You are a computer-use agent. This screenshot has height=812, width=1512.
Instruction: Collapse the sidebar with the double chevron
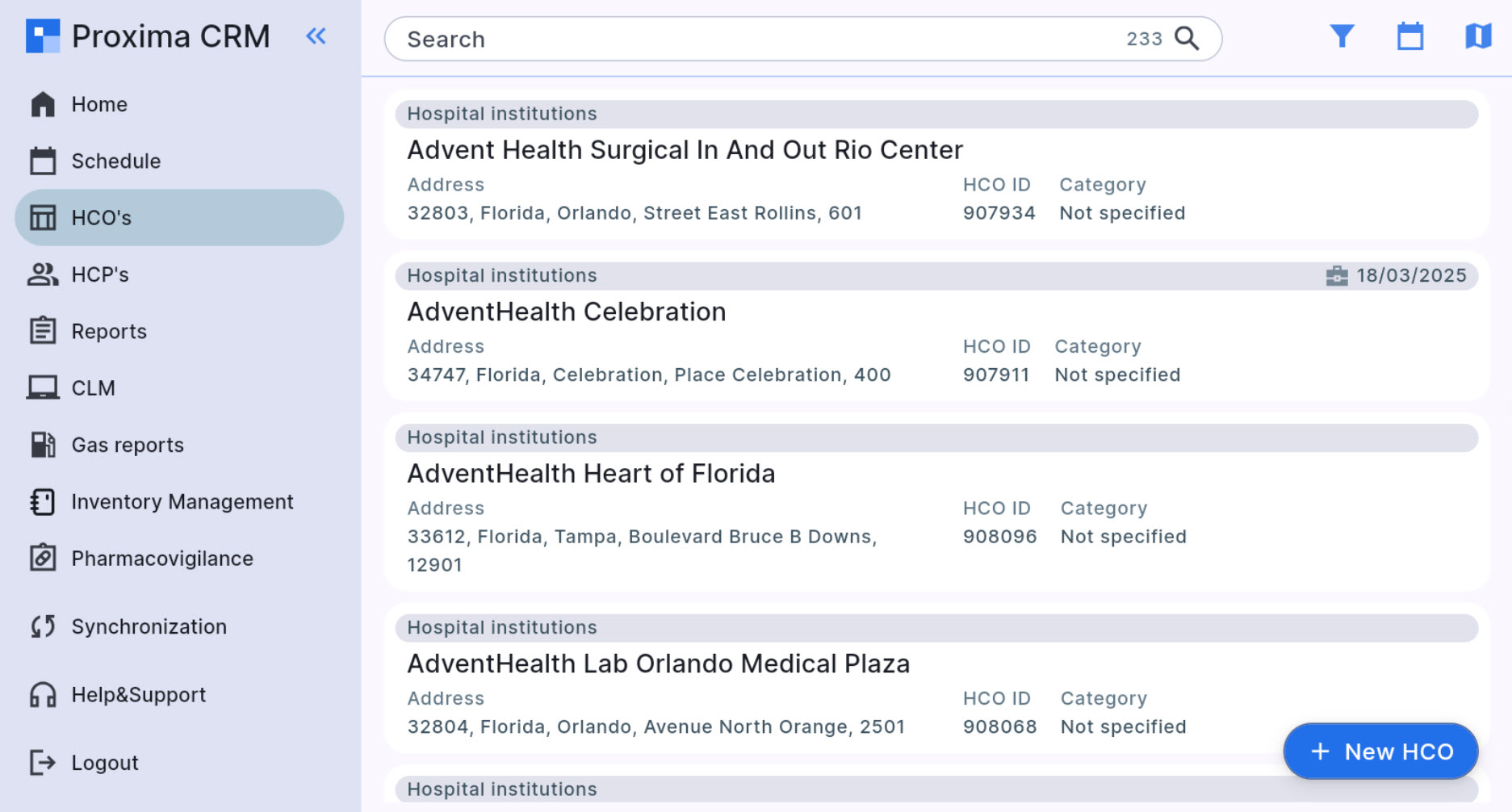coord(316,36)
